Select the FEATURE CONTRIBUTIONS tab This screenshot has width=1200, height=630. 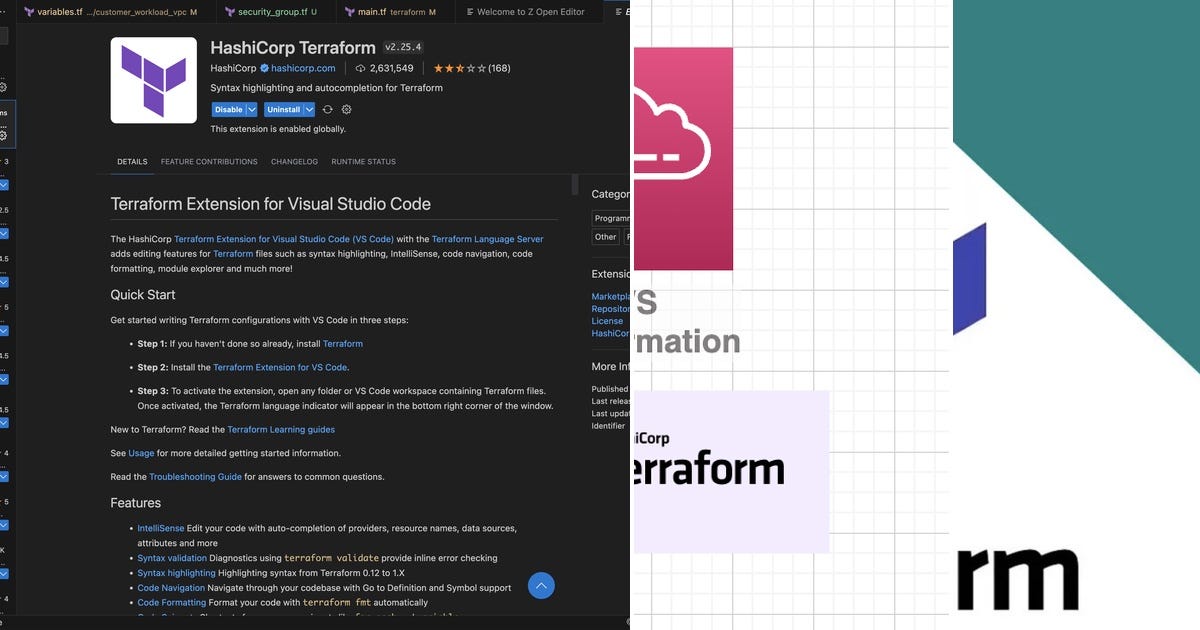coord(209,161)
